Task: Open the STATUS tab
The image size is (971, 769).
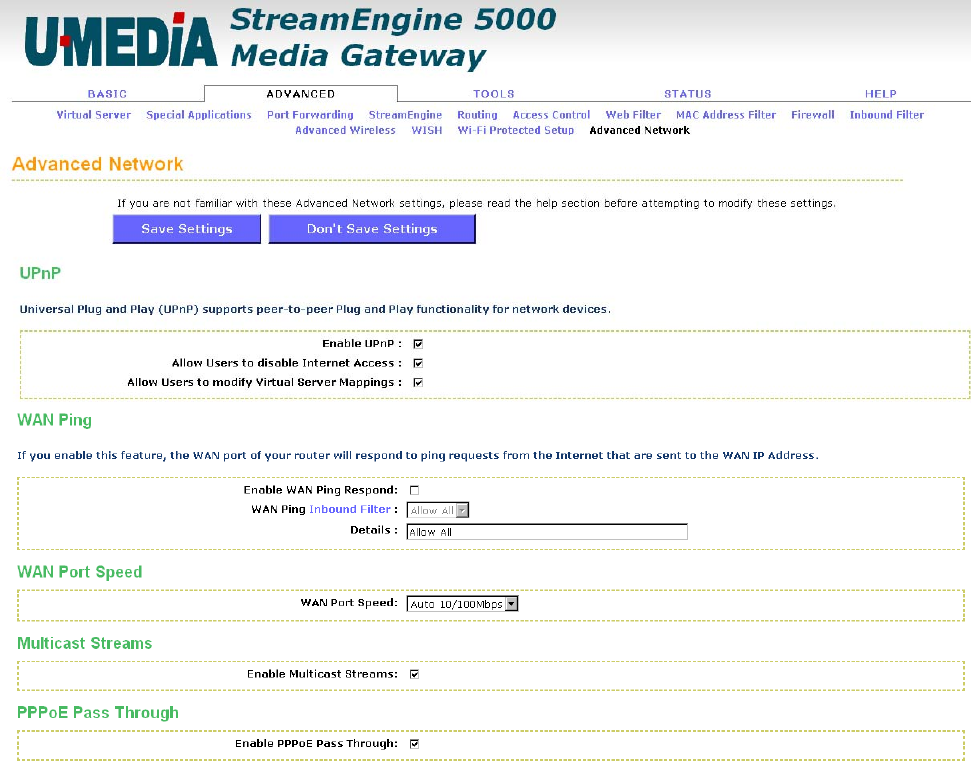Action: click(x=687, y=94)
